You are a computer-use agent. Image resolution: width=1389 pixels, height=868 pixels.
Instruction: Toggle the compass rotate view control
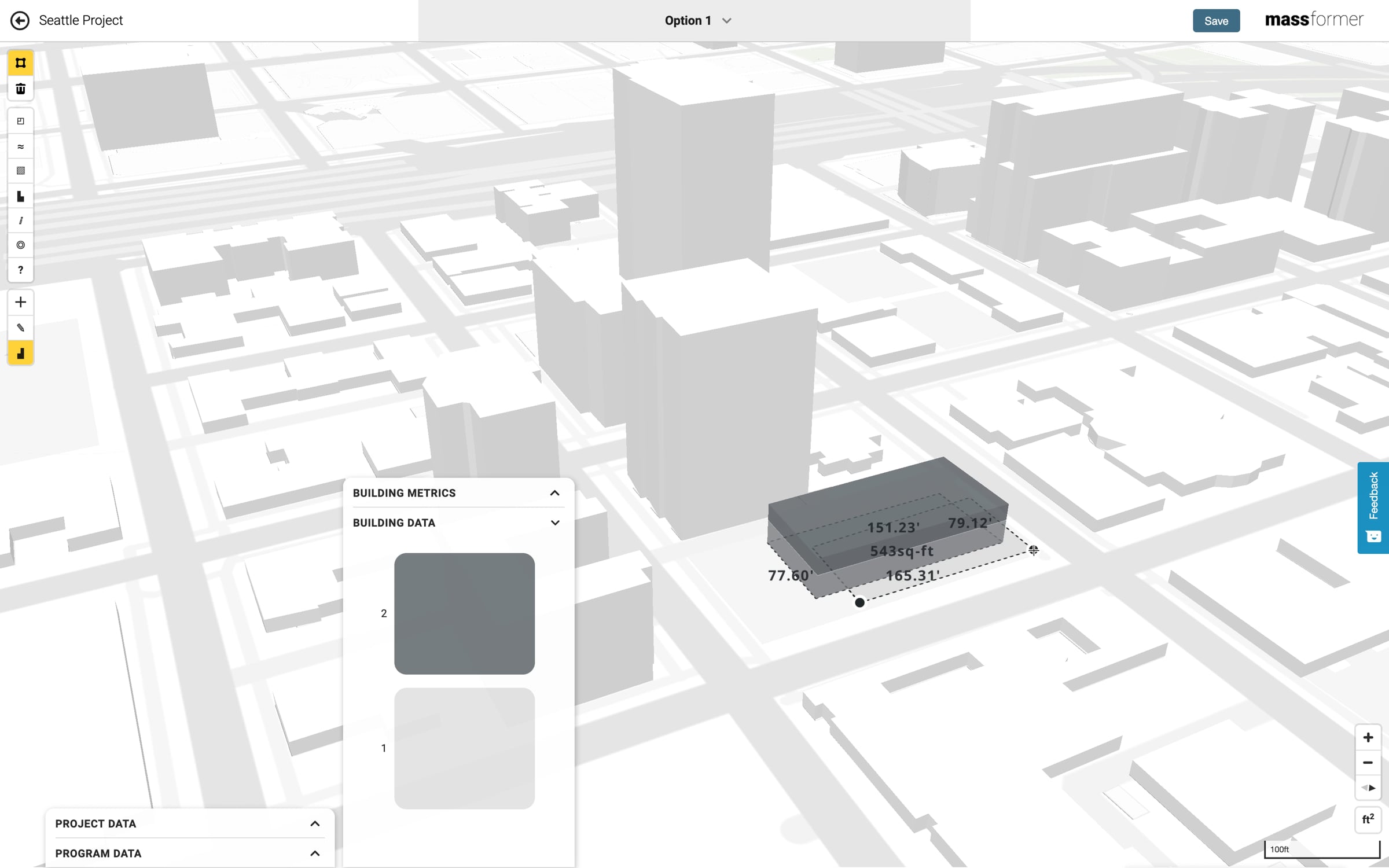pyautogui.click(x=1368, y=788)
